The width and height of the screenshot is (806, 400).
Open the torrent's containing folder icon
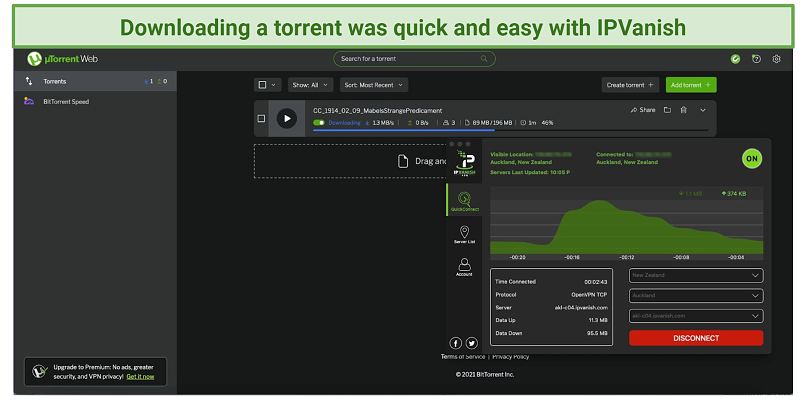(667, 110)
